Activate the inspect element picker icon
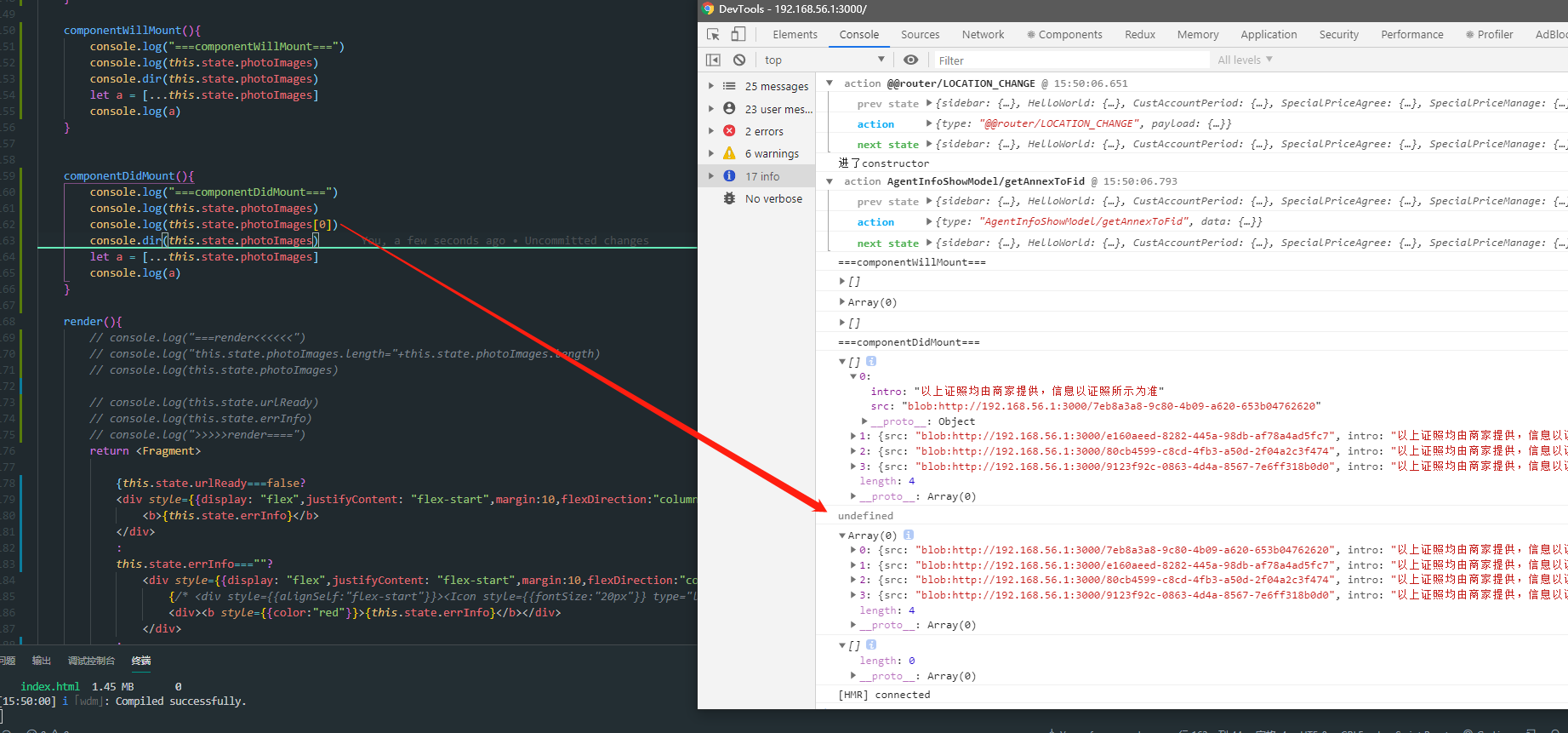Screen dimensions: 1568x733 713,34
